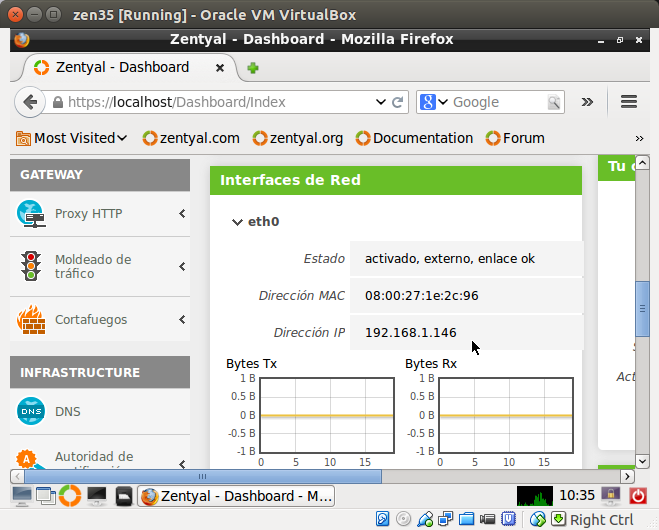Open the Most Visited bookmarks dropdown
The image size is (659, 530).
pos(71,138)
